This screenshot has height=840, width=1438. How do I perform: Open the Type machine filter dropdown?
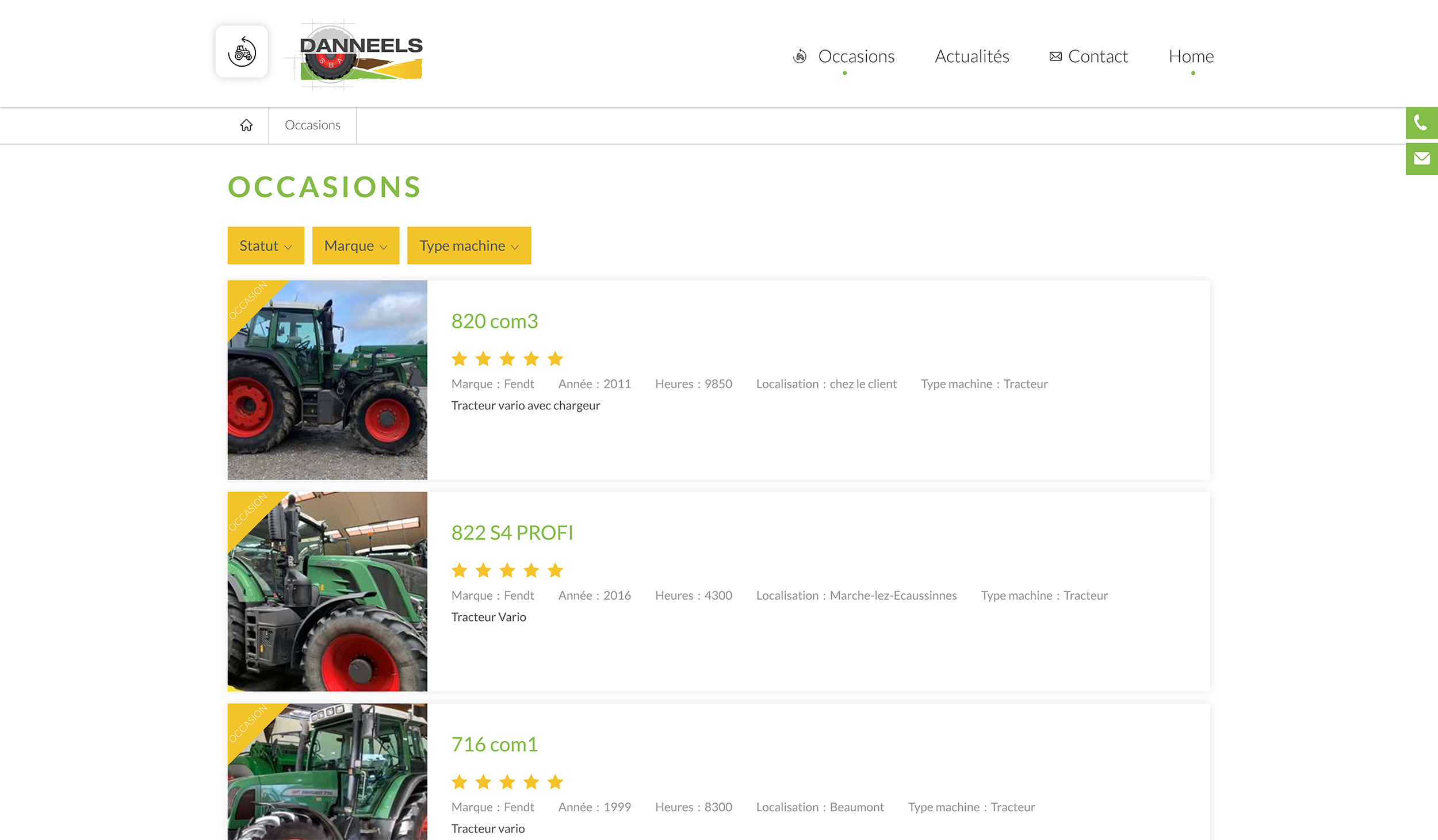pyautogui.click(x=469, y=246)
